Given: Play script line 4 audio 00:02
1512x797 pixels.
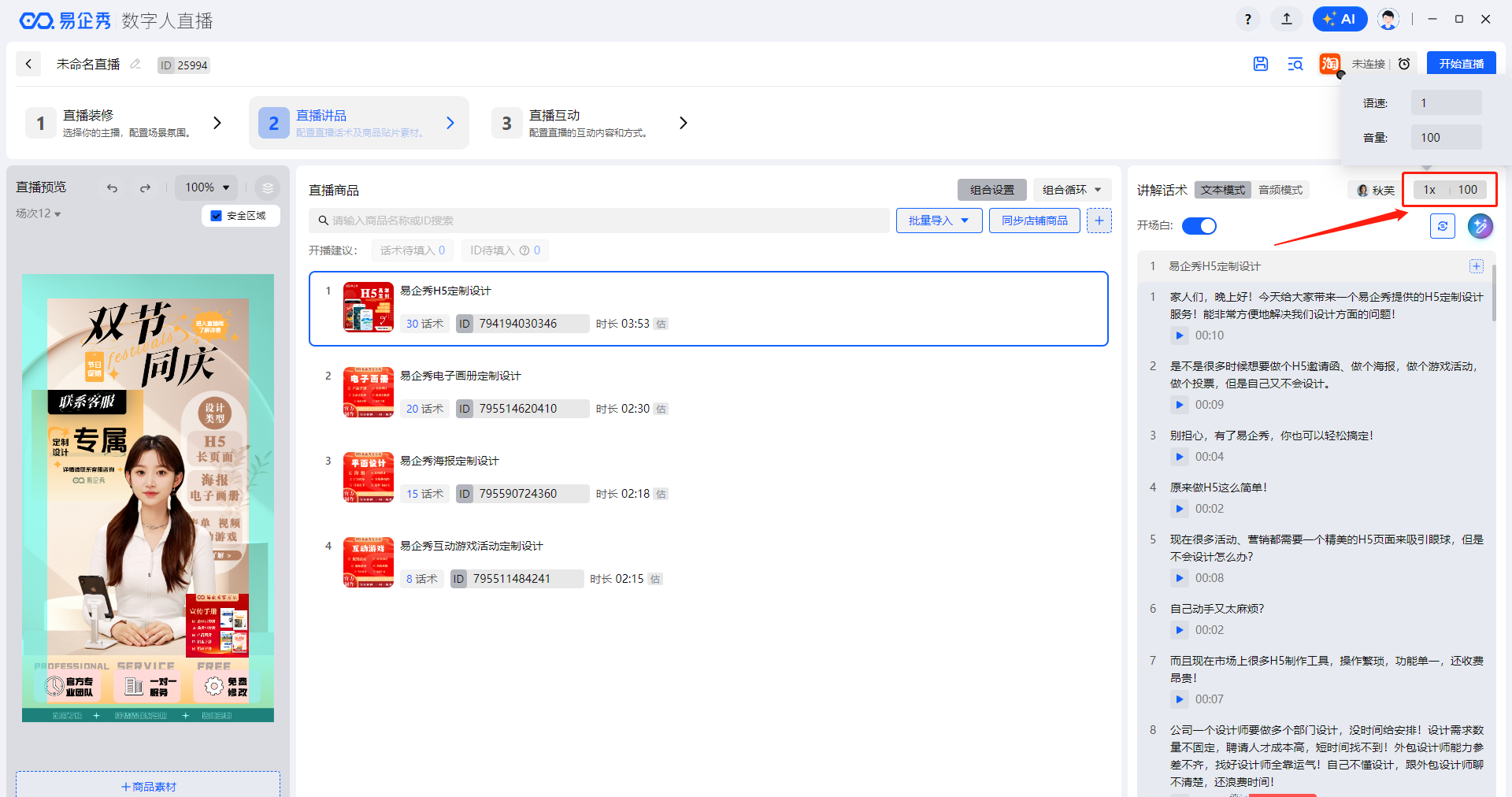Looking at the screenshot, I should [1179, 509].
